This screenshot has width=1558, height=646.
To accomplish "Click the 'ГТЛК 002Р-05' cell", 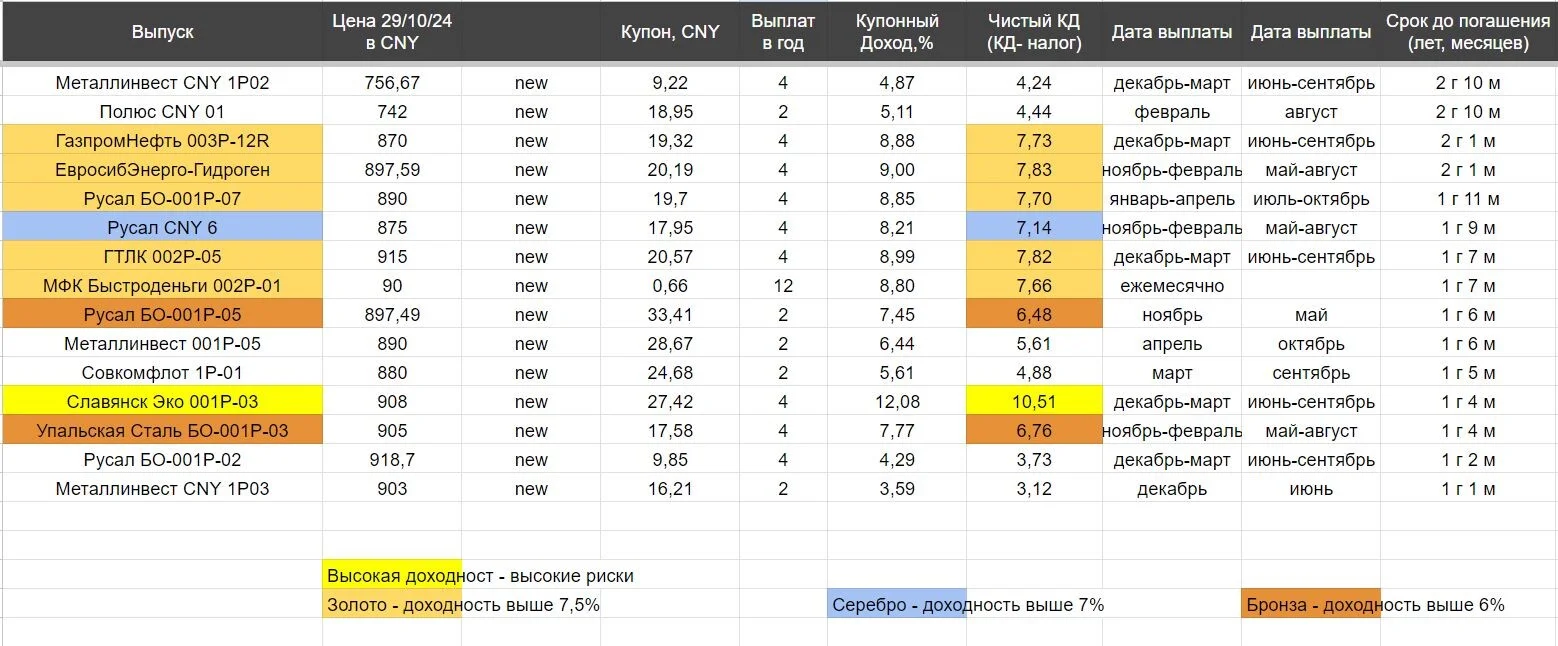I will pyautogui.click(x=162, y=257).
